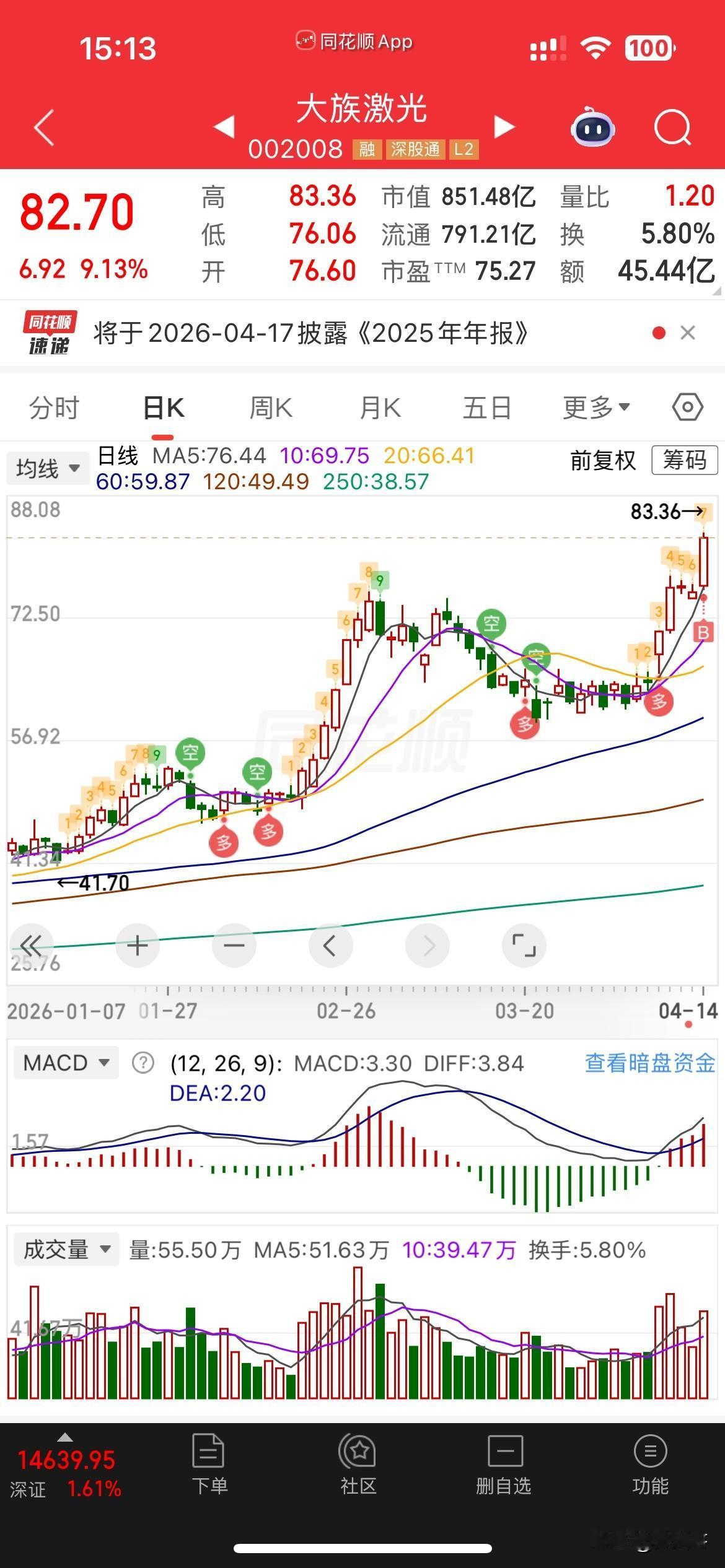Viewport: 725px width, 1568px height.
Task: Tap the 量:55.50万 volume readout
Action: pos(185,1250)
